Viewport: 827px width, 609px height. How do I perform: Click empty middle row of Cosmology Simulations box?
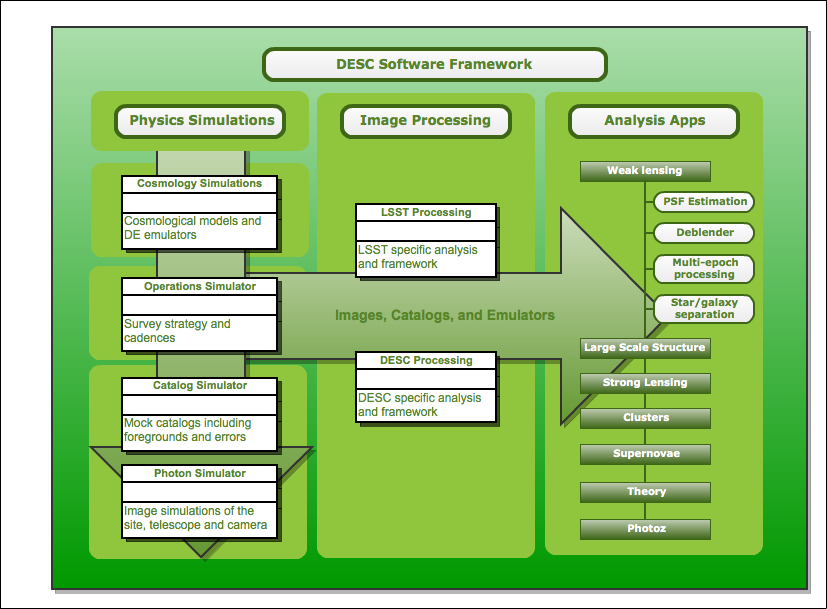199,202
